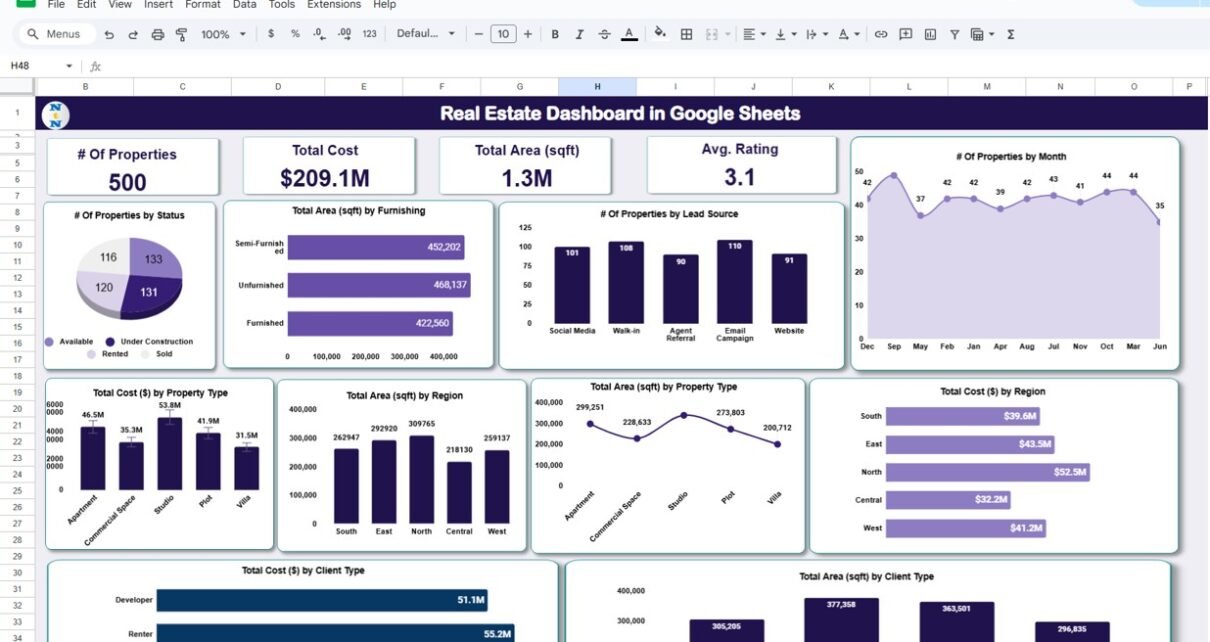Print the spreadsheet using the printer icon
The image size is (1210, 642).
pyautogui.click(x=157, y=34)
